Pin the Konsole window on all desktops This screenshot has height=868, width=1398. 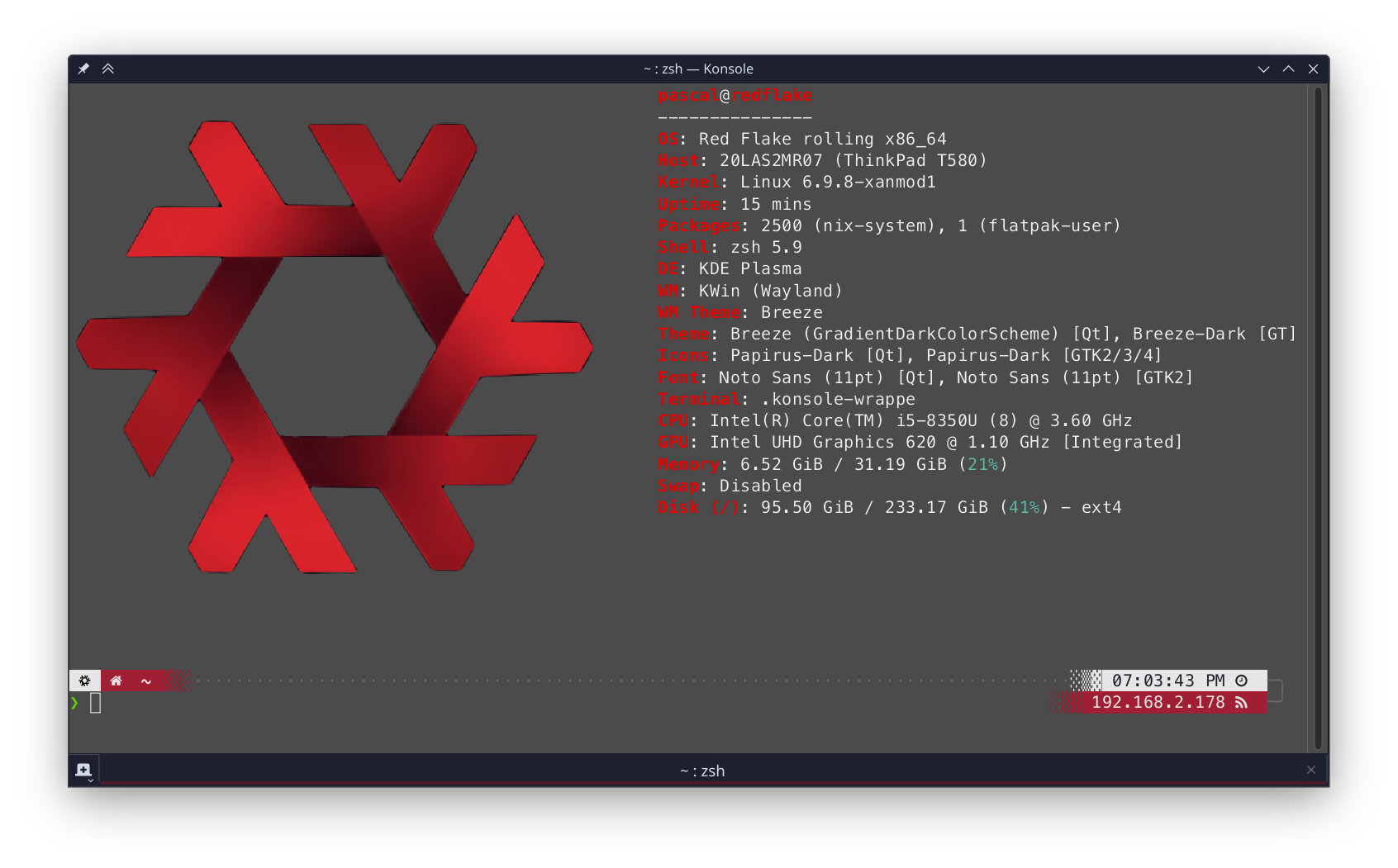[83, 69]
